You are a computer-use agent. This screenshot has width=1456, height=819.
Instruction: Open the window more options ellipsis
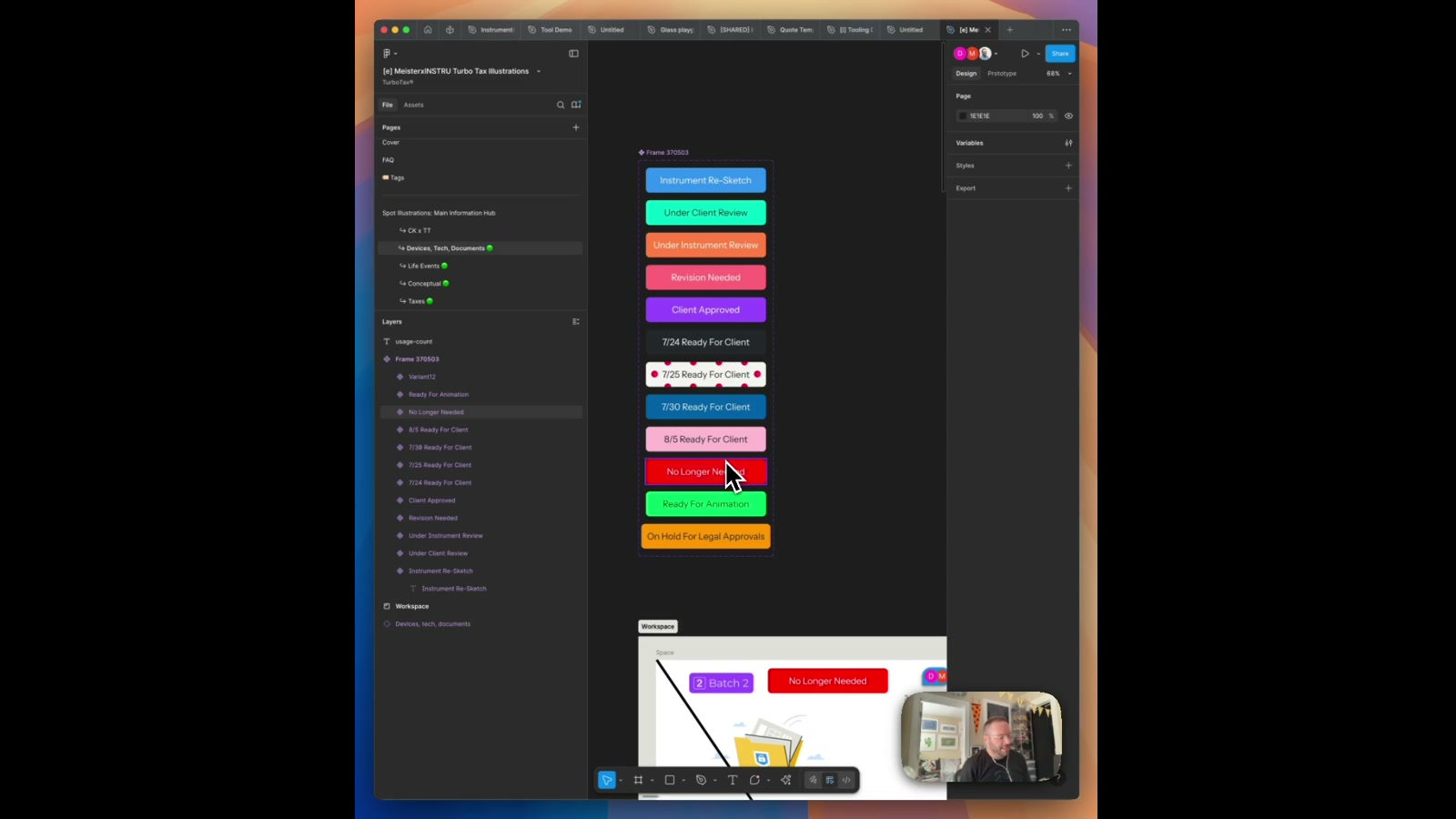point(1067,30)
